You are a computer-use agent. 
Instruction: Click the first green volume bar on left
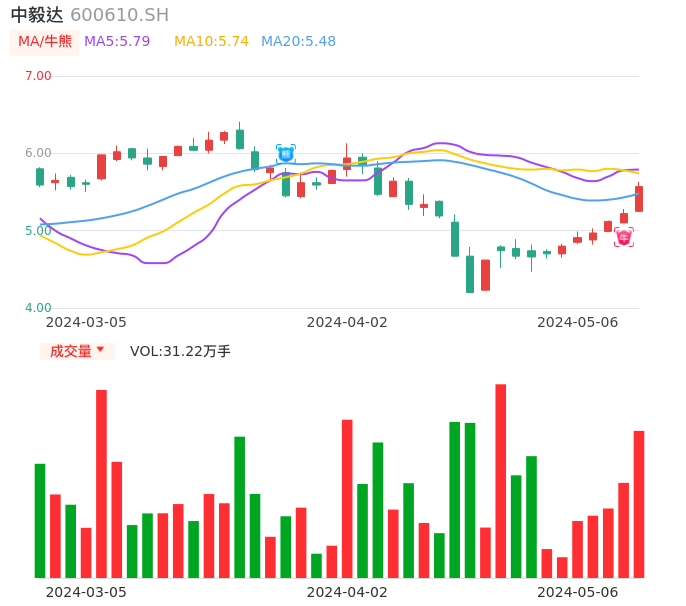coord(40,520)
